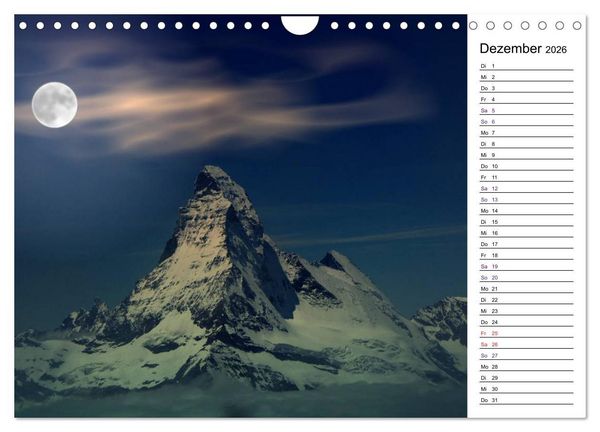Select the Di 1 date row
The width and height of the screenshot is (600, 432).
[x=527, y=66]
